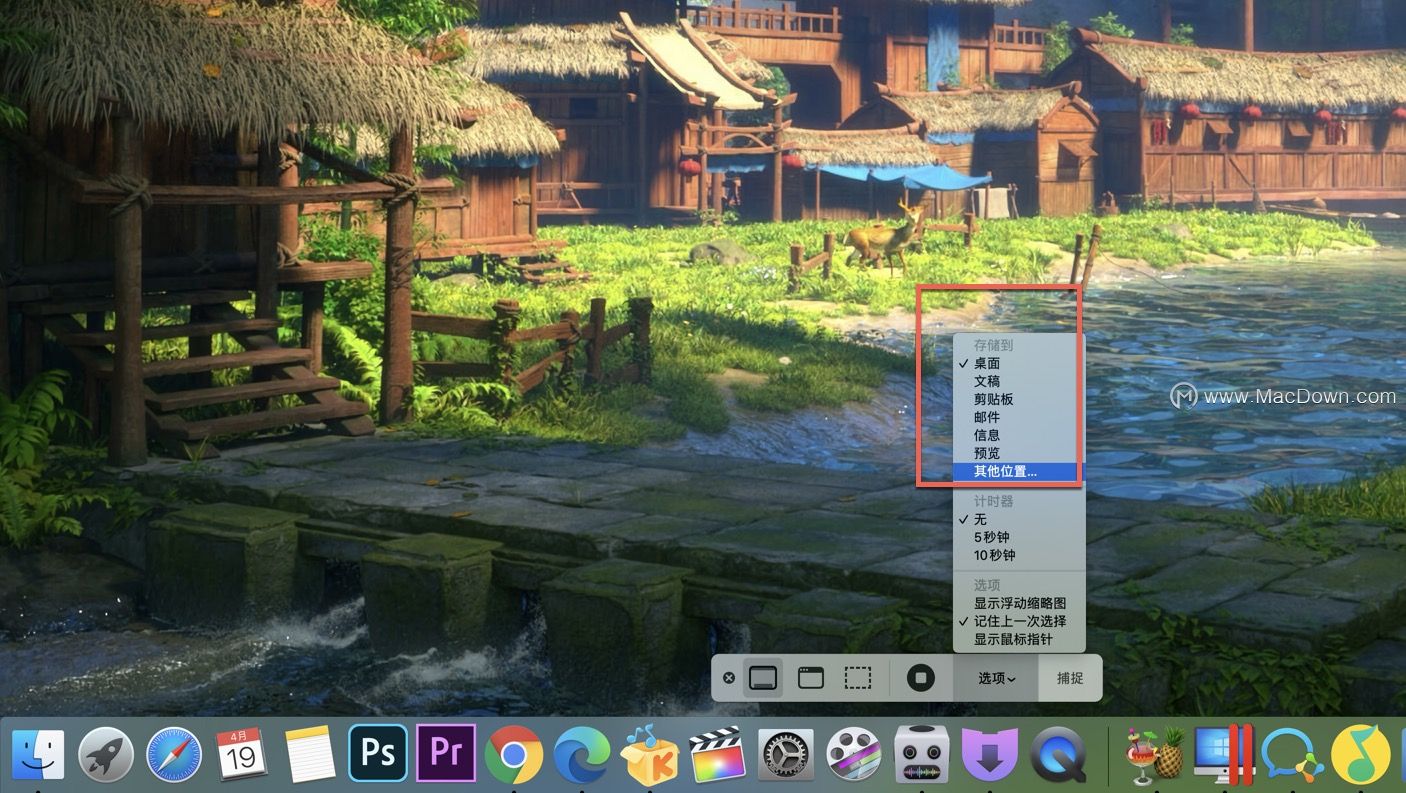1406x793 pixels.
Task: Launch Final Cut Pro clapperboard icon
Action: pos(718,754)
